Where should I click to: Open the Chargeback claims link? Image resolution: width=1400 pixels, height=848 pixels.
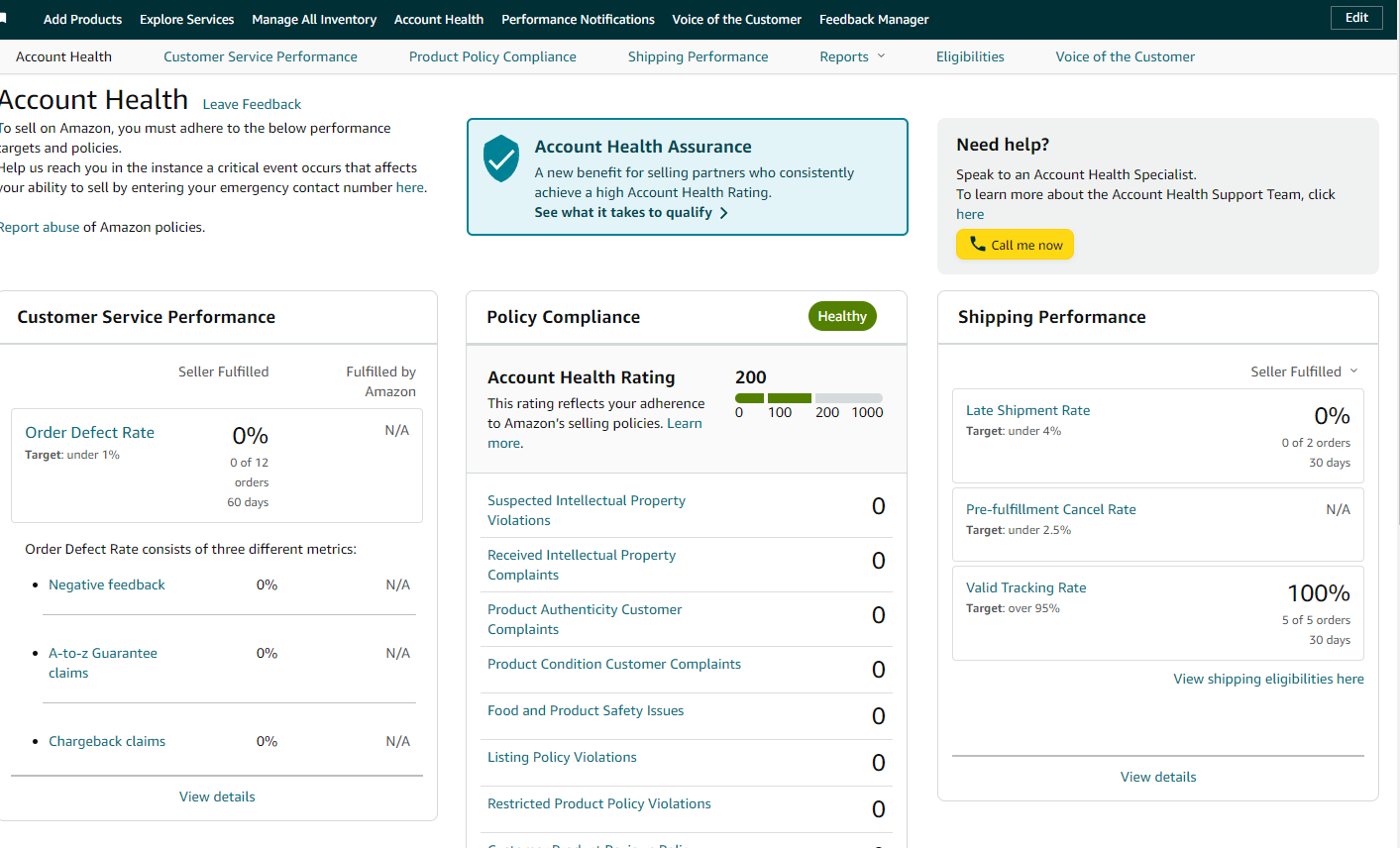tap(107, 741)
